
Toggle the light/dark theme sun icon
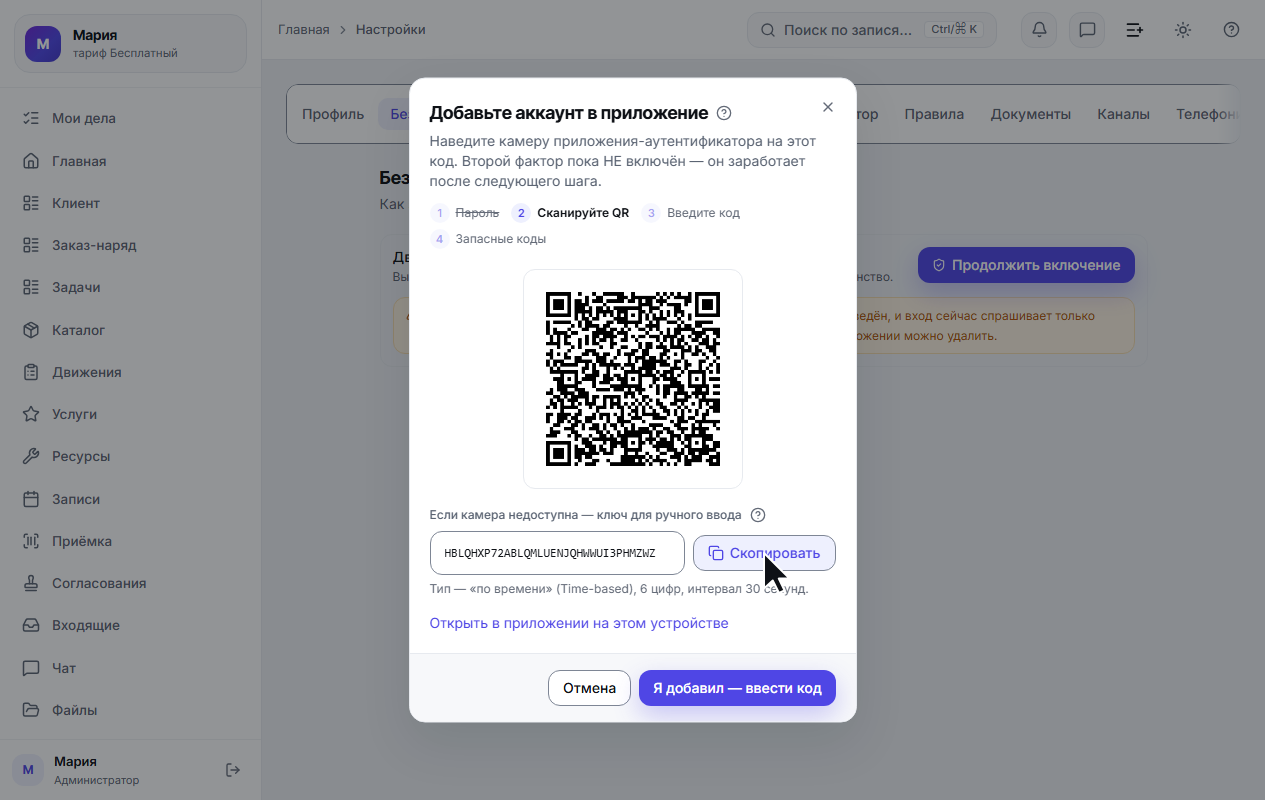pos(1183,30)
